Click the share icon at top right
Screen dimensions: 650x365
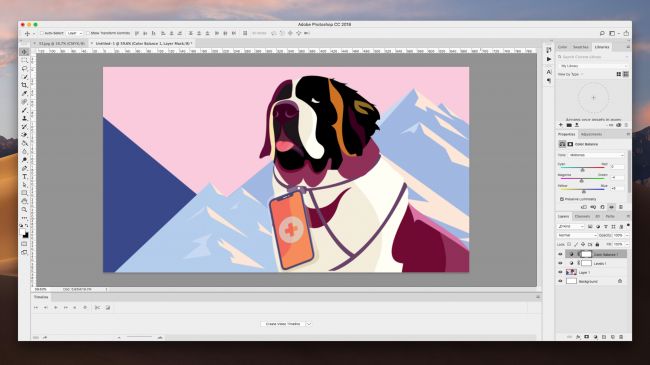click(x=626, y=33)
